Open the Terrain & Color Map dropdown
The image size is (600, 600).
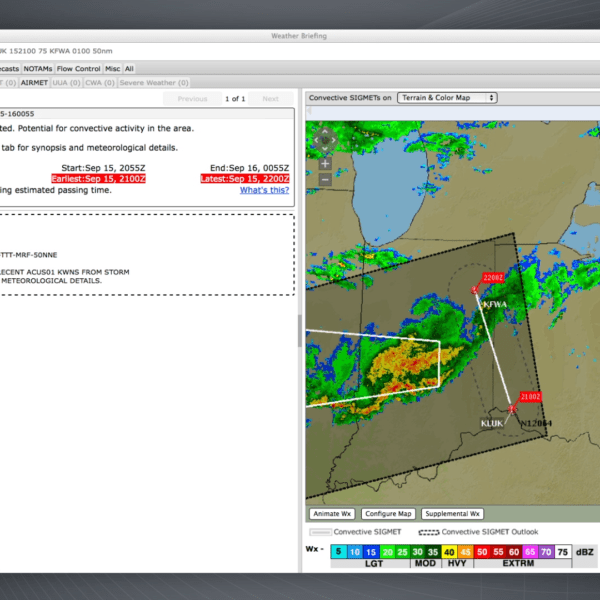(x=447, y=98)
